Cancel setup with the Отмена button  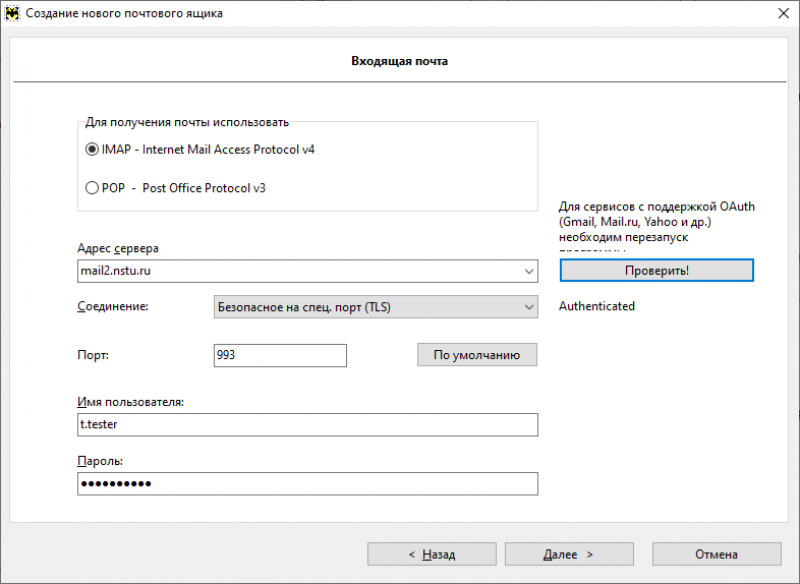716,554
